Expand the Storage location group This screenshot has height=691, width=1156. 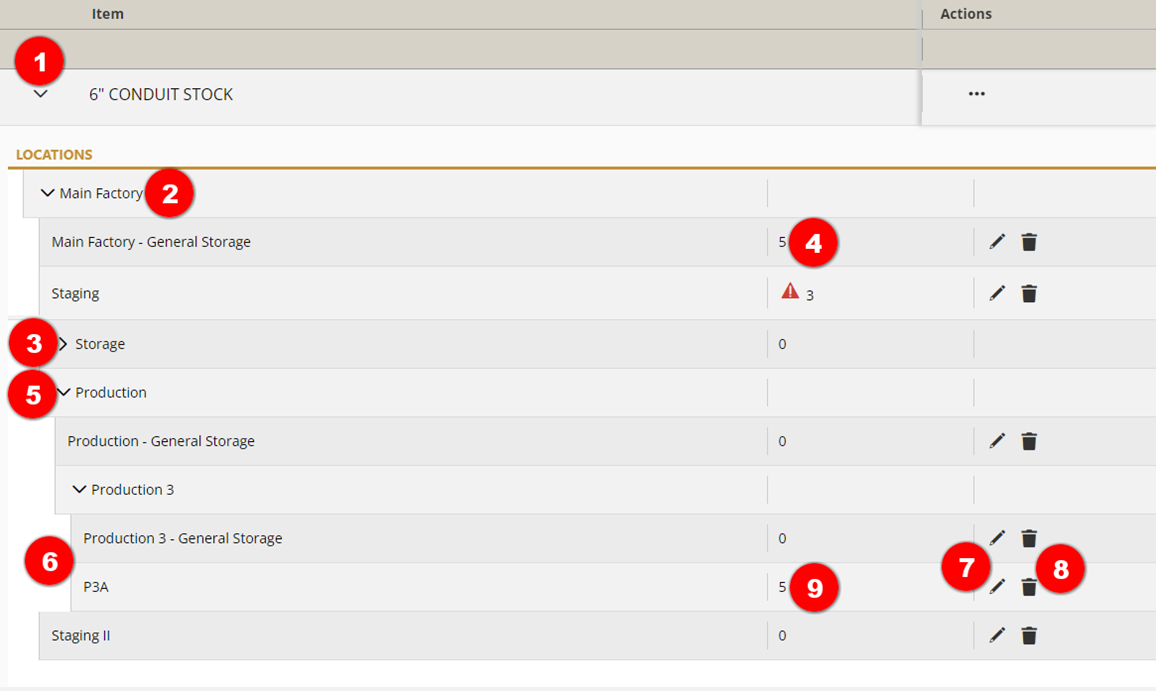point(64,344)
